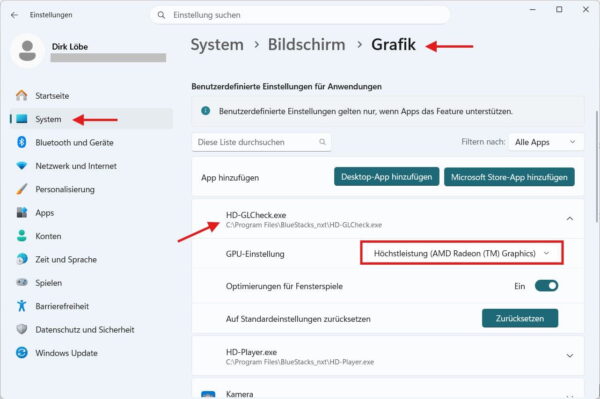Click the Bluetooth icon in sidebar
The image size is (600, 399).
[21, 142]
